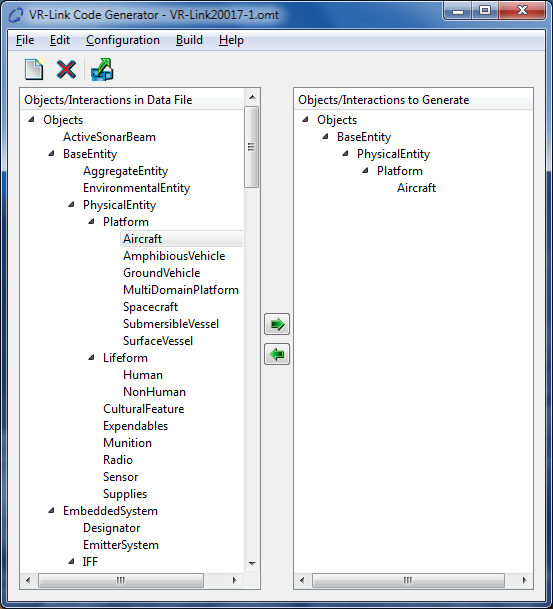The height and width of the screenshot is (609, 553).
Task: Click the VR-Link app icon in title bar
Action: [16, 15]
